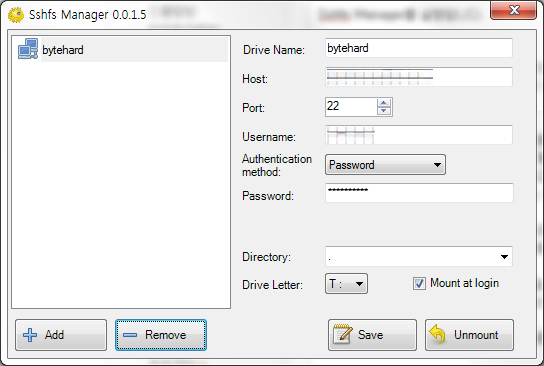Expand the Directory combo box arrow
Image resolution: width=544 pixels, height=366 pixels.
504,257
